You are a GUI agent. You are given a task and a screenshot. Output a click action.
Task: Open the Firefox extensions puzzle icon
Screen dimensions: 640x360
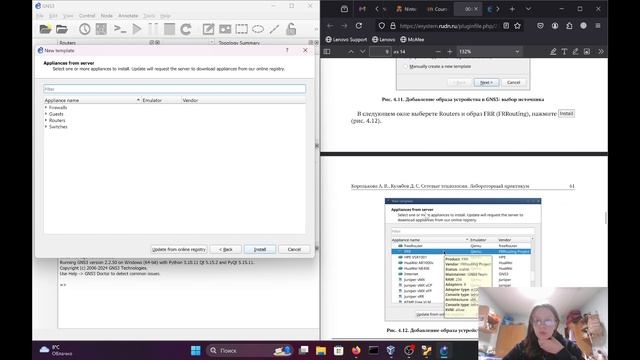[x=569, y=26]
